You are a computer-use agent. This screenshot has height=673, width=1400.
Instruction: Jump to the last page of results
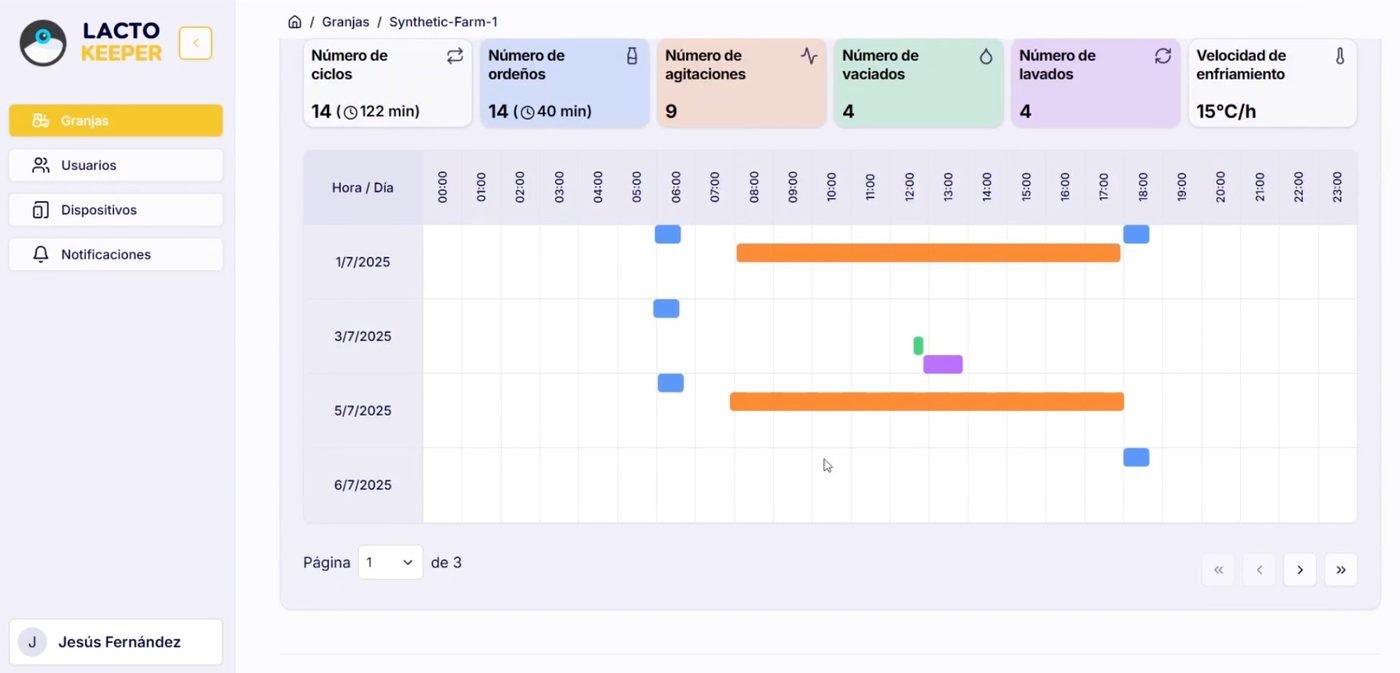1340,569
